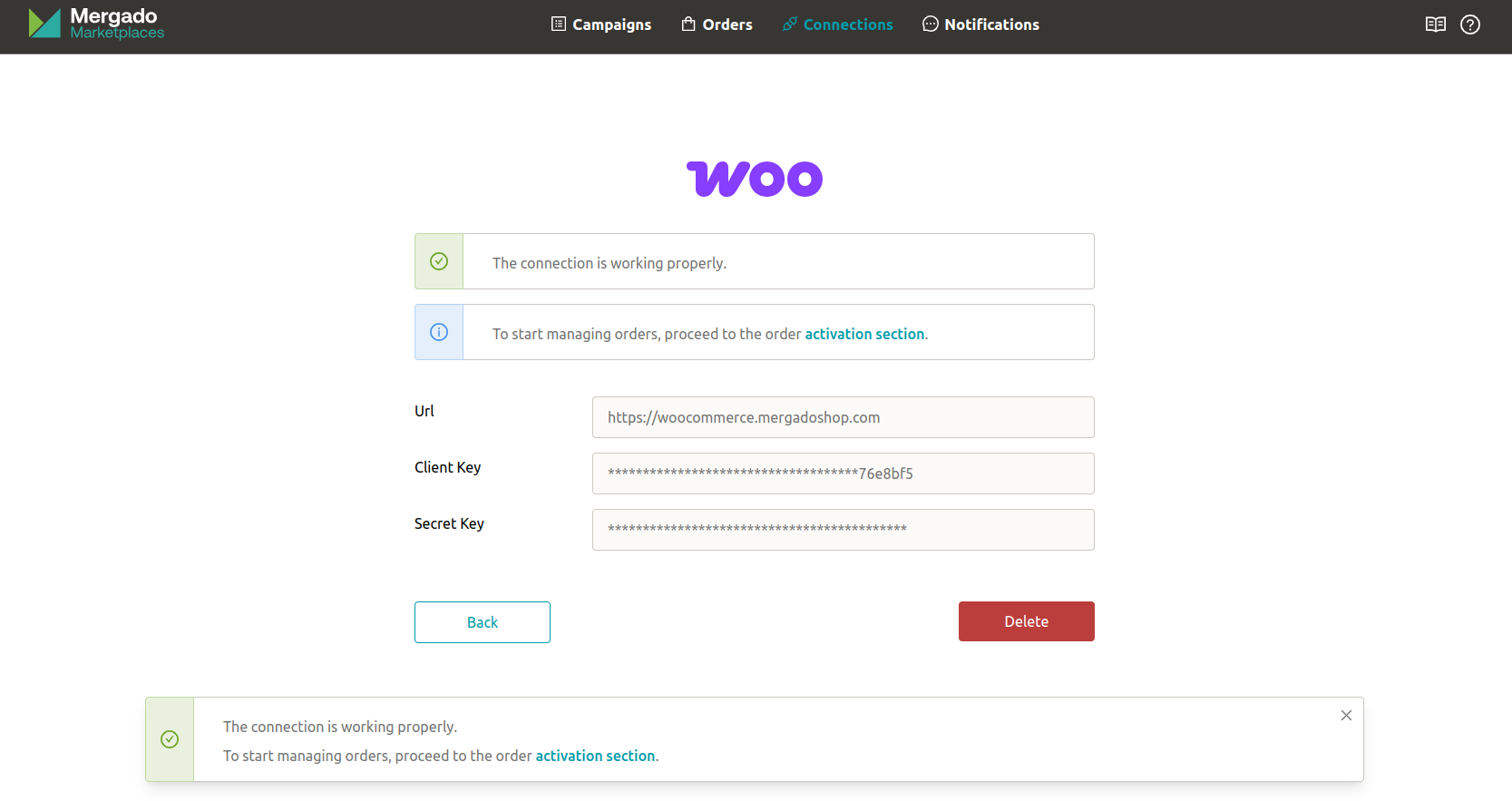Screen dimensions: 1512x801
Task: Click the check icon in bottom toast
Action: [170, 739]
